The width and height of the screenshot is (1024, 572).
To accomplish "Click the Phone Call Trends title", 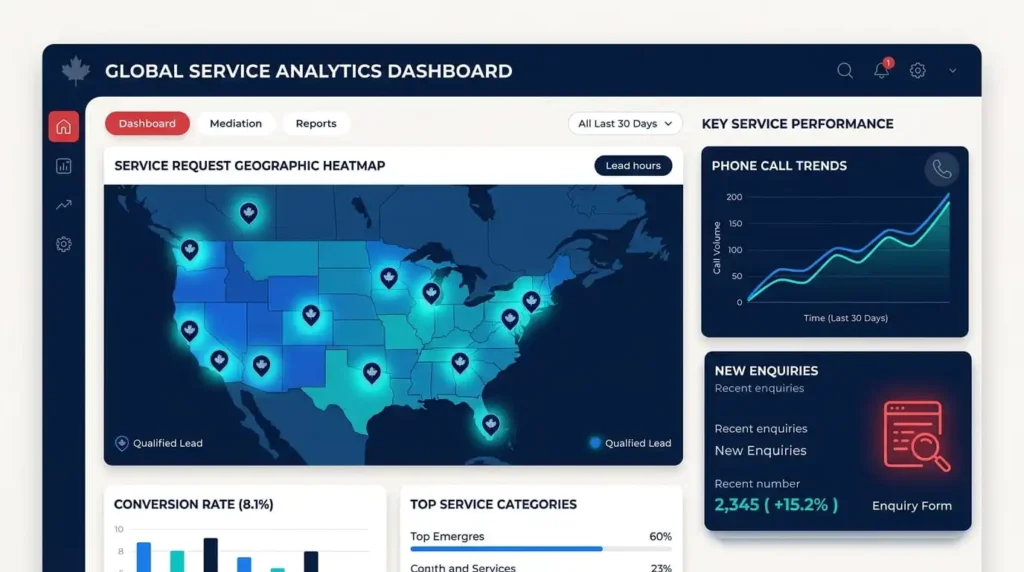I will 779,166.
